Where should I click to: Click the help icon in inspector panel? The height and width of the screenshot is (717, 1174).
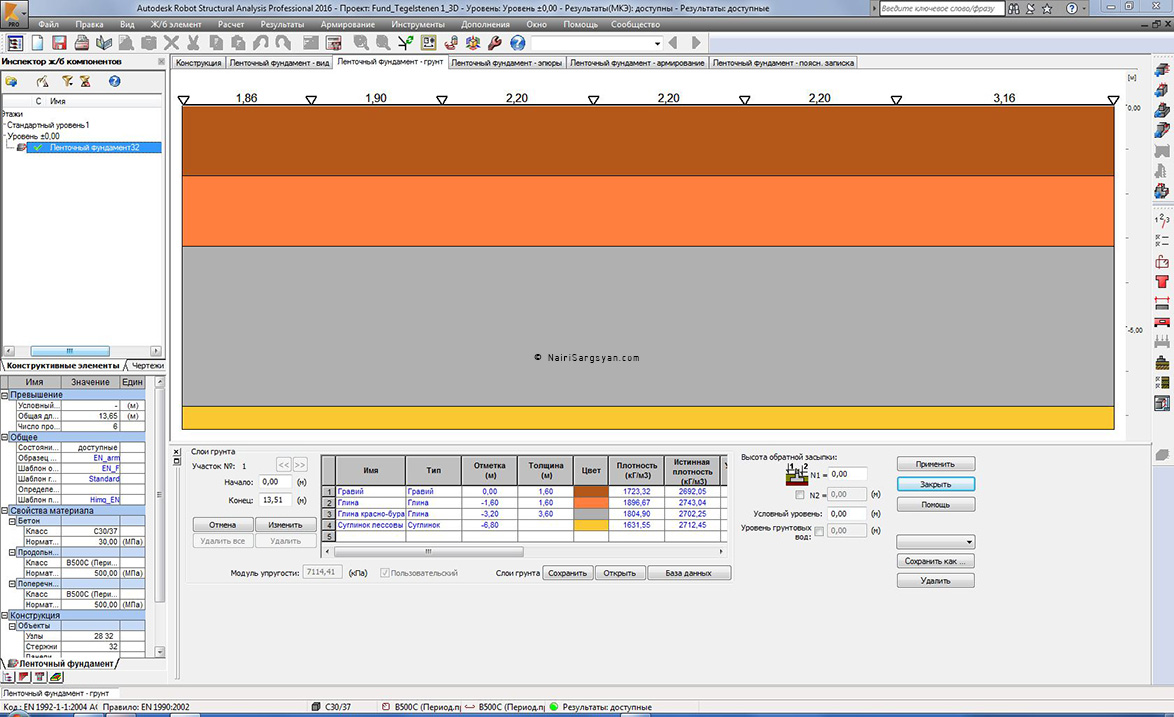click(115, 81)
